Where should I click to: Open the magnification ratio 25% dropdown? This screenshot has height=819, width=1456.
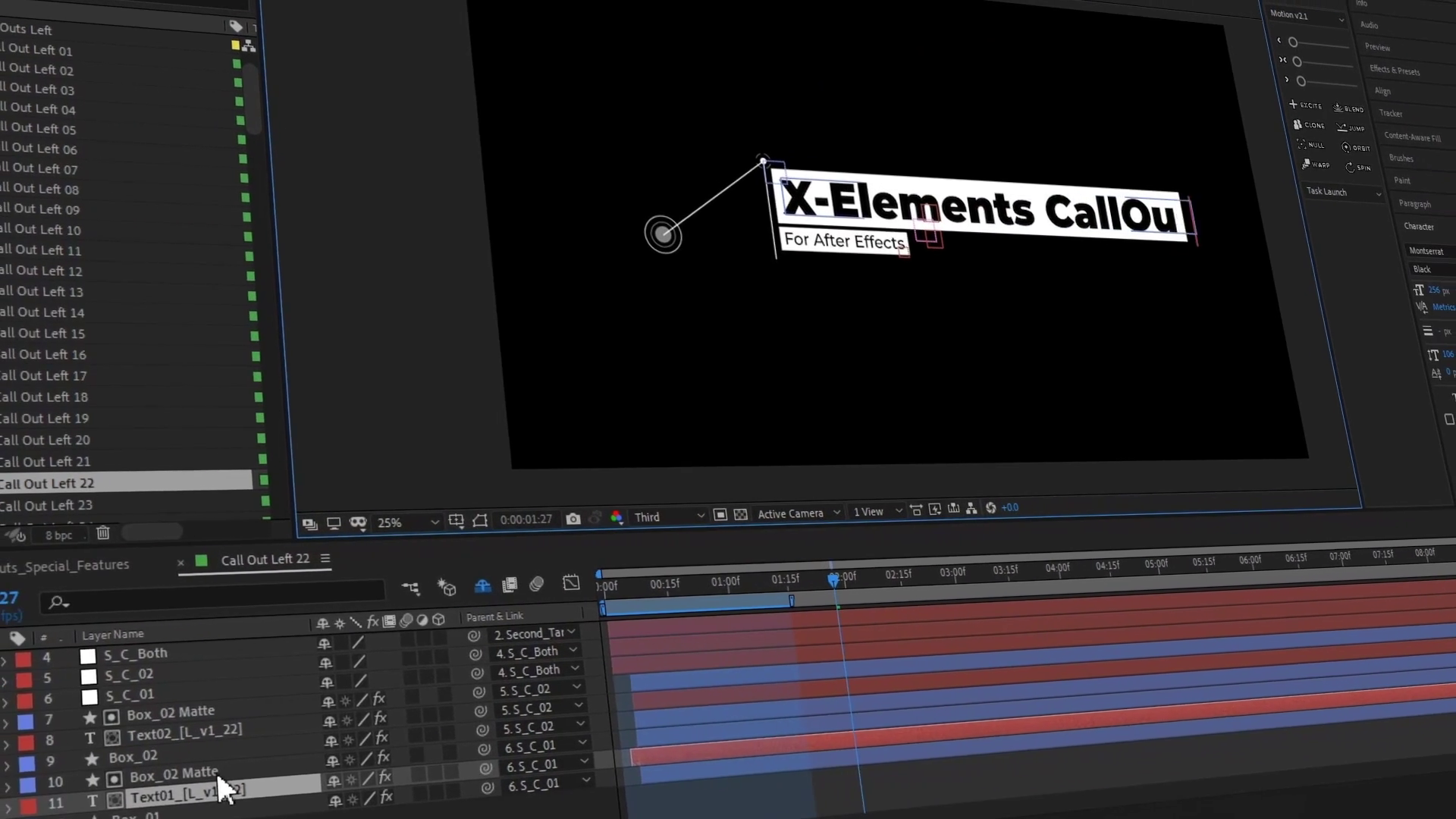[x=408, y=522]
